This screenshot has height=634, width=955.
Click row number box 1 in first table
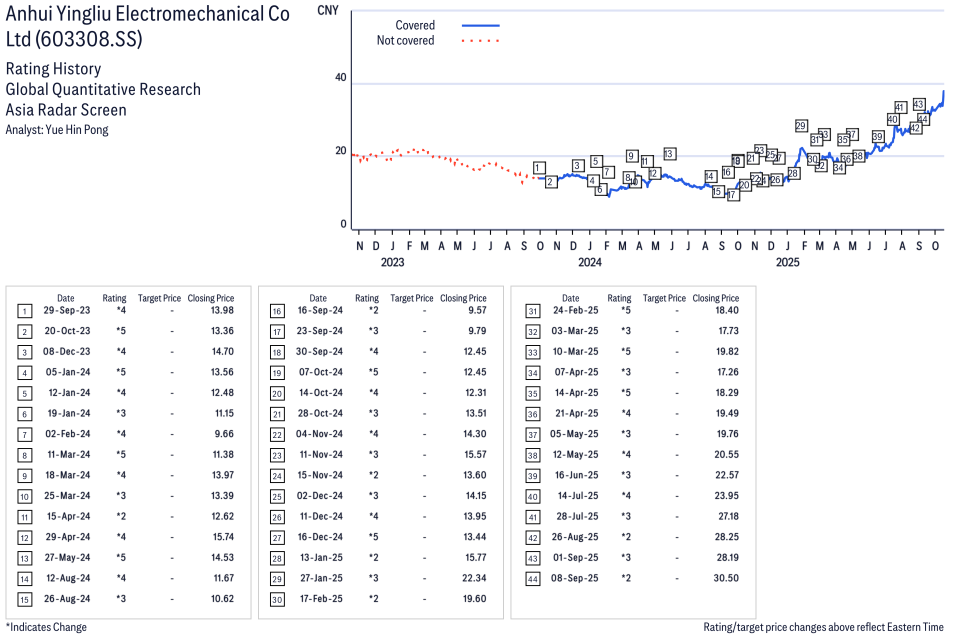coord(23,311)
